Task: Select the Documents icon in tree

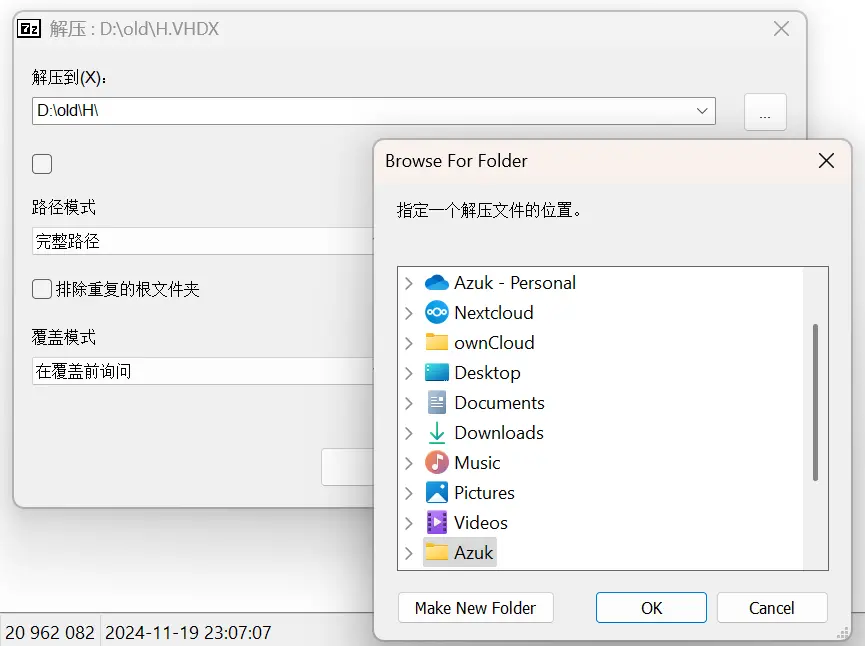Action: (437, 403)
